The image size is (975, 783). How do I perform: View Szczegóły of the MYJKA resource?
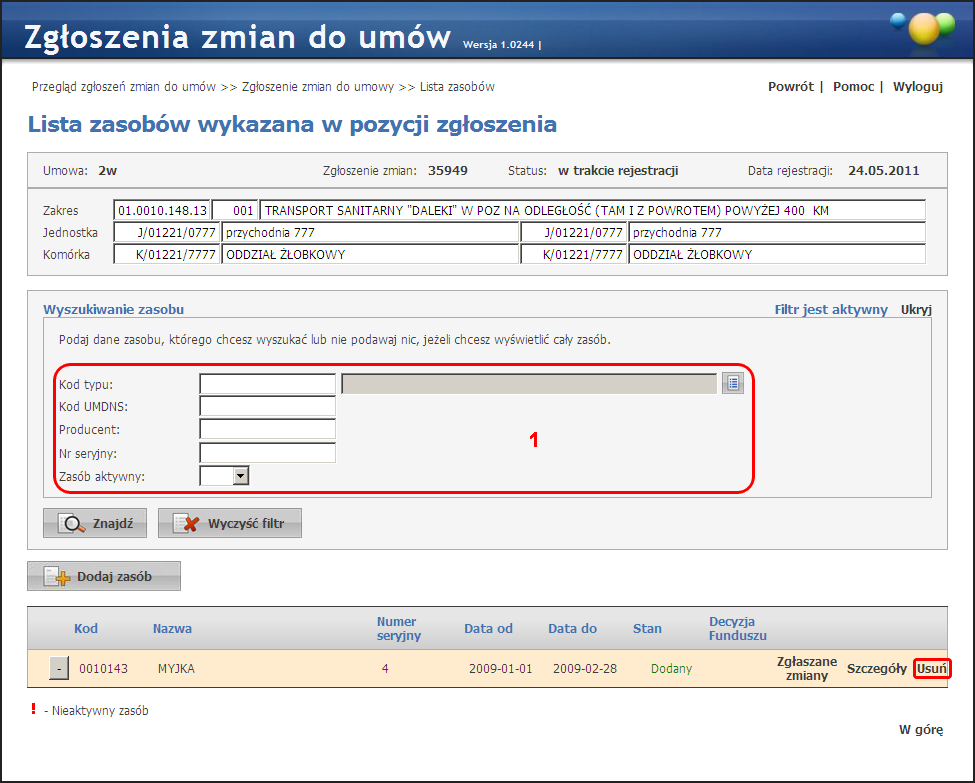click(x=876, y=668)
